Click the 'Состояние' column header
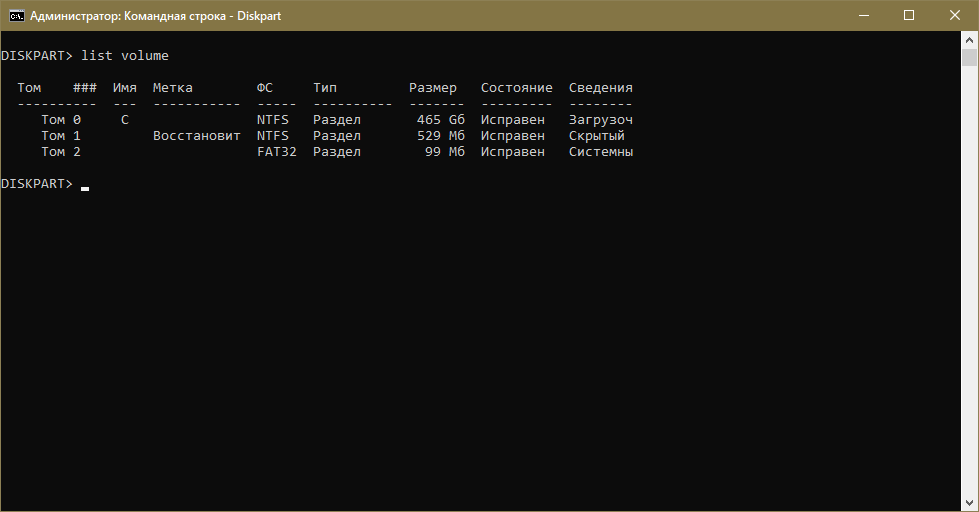Image resolution: width=979 pixels, height=512 pixels. tap(516, 88)
